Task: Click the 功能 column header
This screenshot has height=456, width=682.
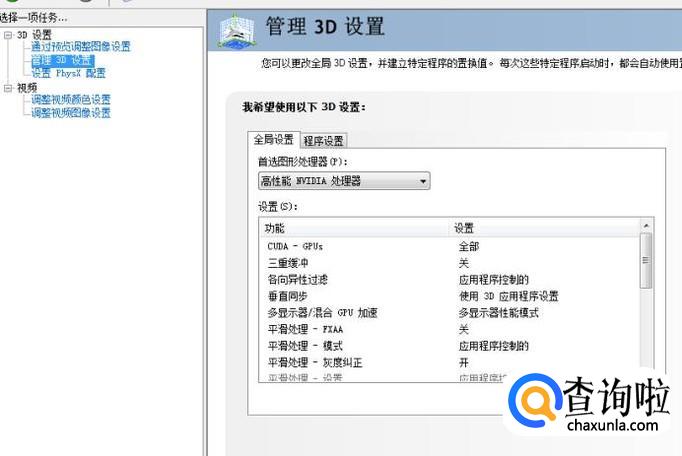Action: pyautogui.click(x=354, y=228)
